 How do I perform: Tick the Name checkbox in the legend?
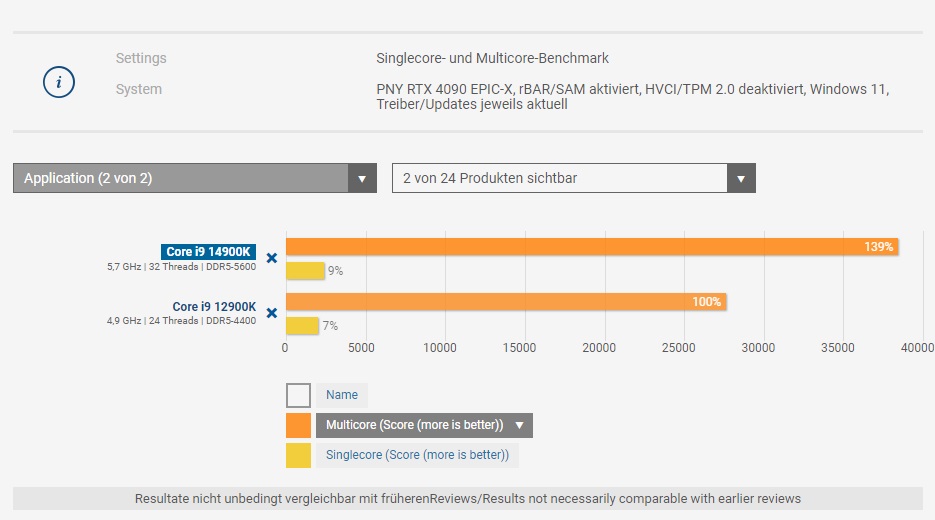pyautogui.click(x=298, y=395)
